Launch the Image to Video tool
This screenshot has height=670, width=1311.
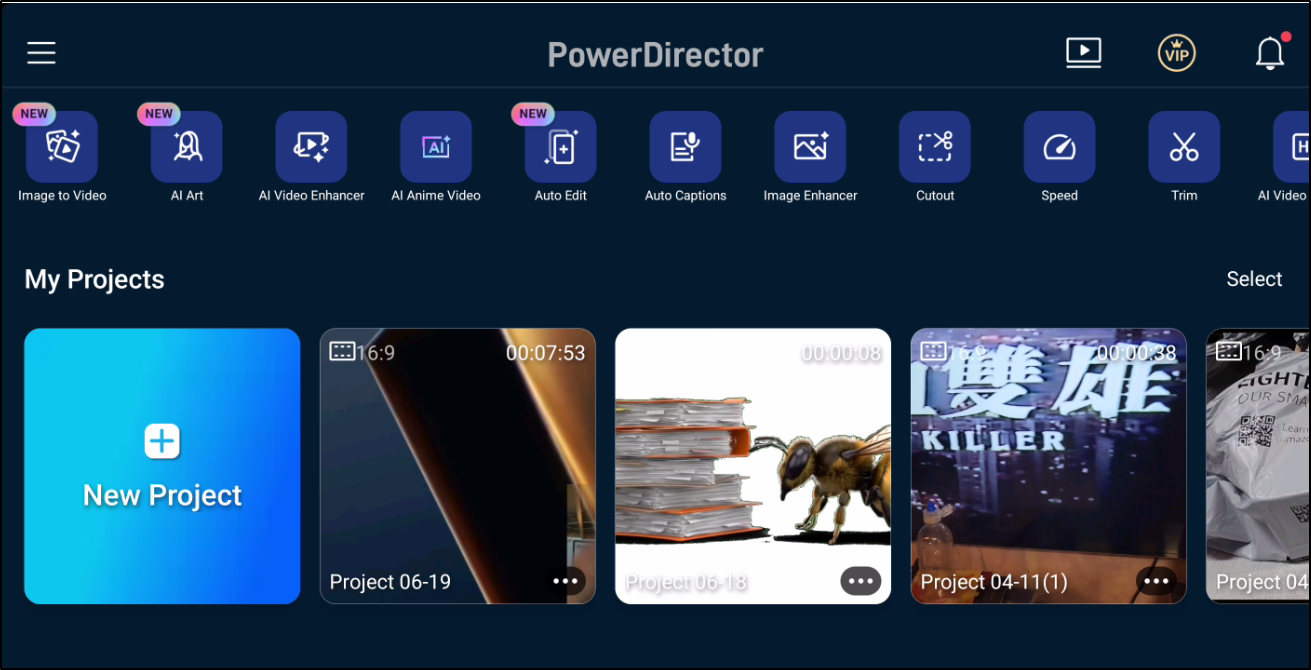[62, 147]
